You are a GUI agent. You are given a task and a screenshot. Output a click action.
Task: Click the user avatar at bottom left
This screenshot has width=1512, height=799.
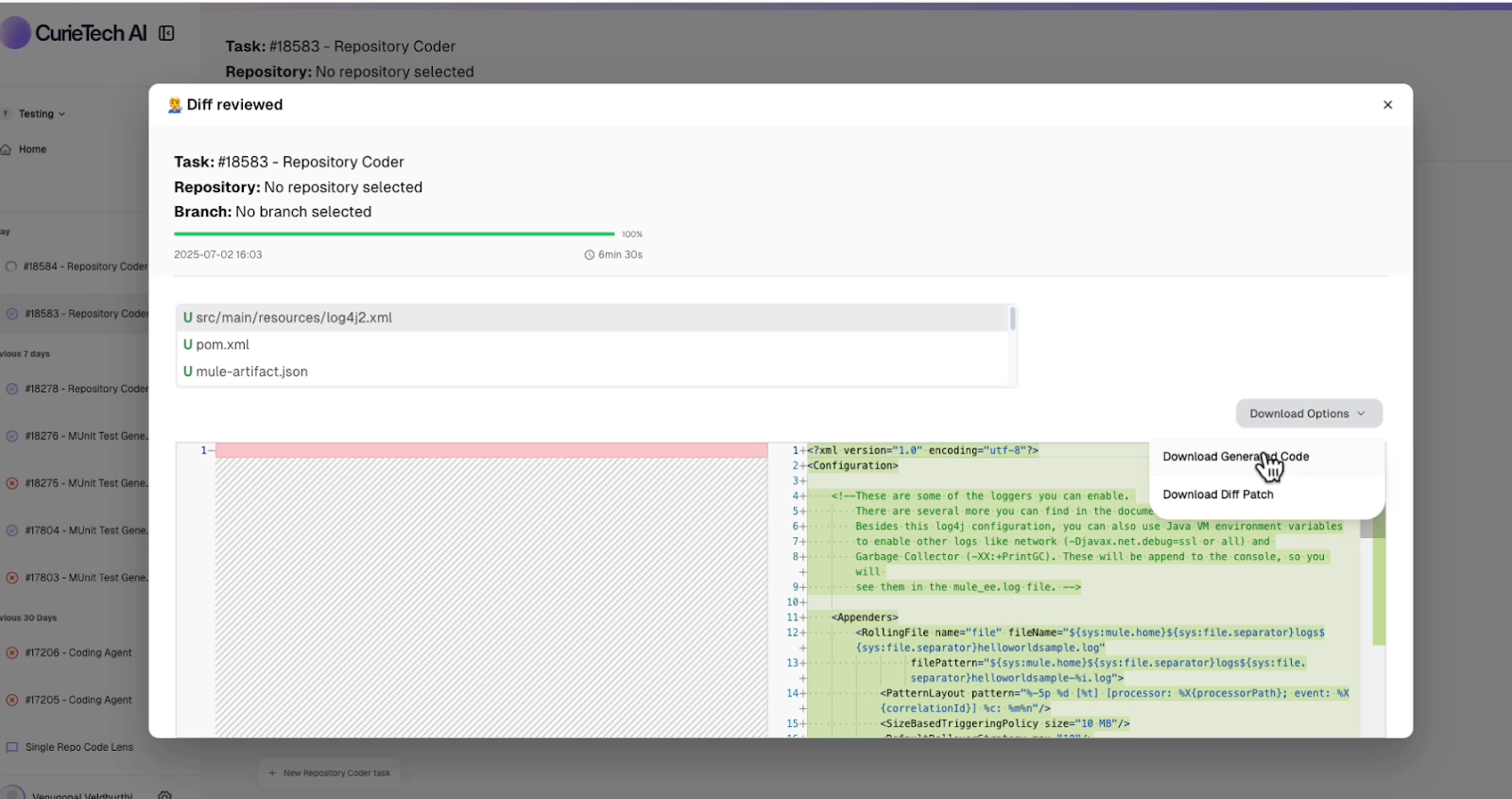tap(12, 792)
